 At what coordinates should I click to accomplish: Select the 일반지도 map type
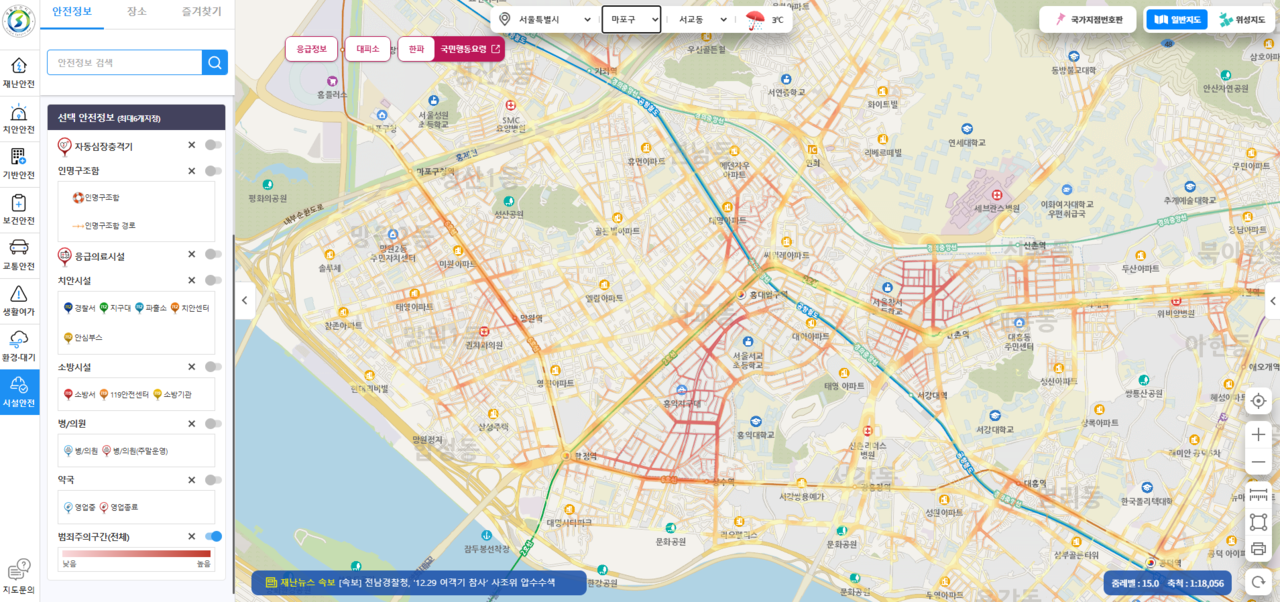tap(1176, 20)
